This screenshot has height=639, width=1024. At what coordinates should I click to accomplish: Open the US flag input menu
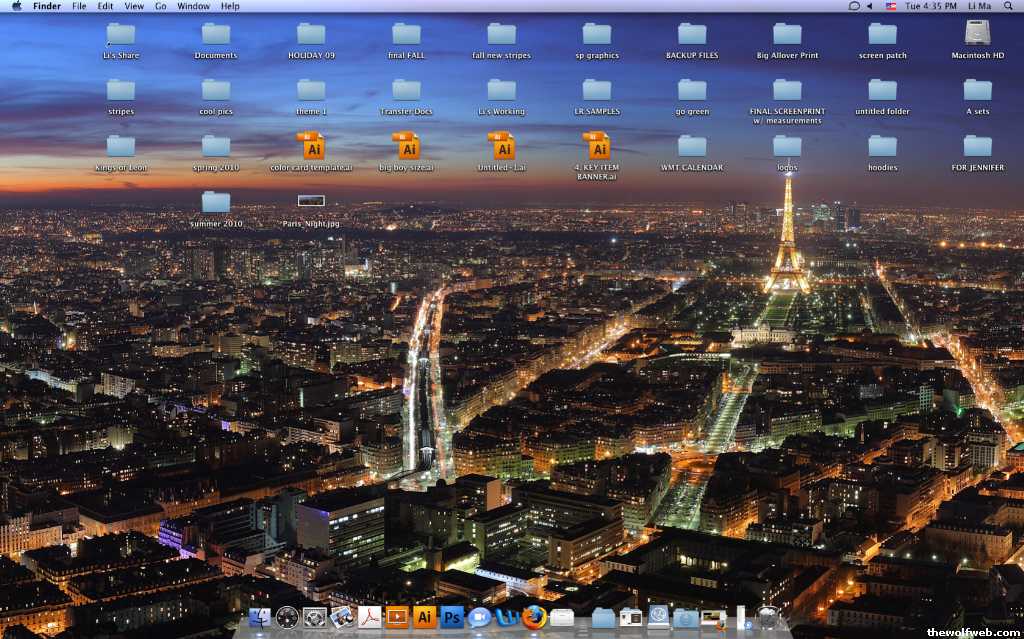click(x=891, y=6)
